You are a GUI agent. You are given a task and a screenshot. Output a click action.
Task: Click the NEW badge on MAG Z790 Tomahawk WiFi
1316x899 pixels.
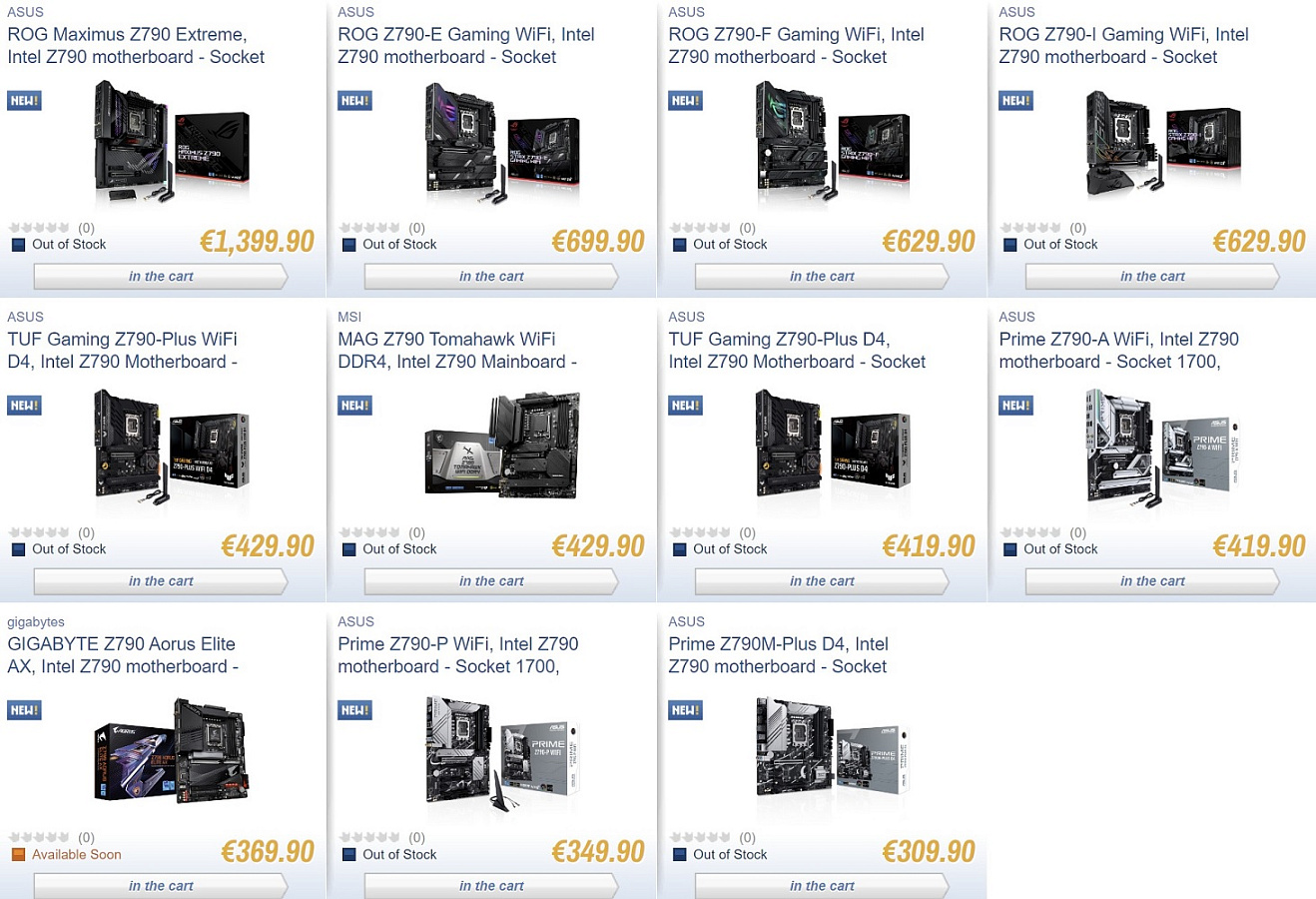pyautogui.click(x=354, y=406)
